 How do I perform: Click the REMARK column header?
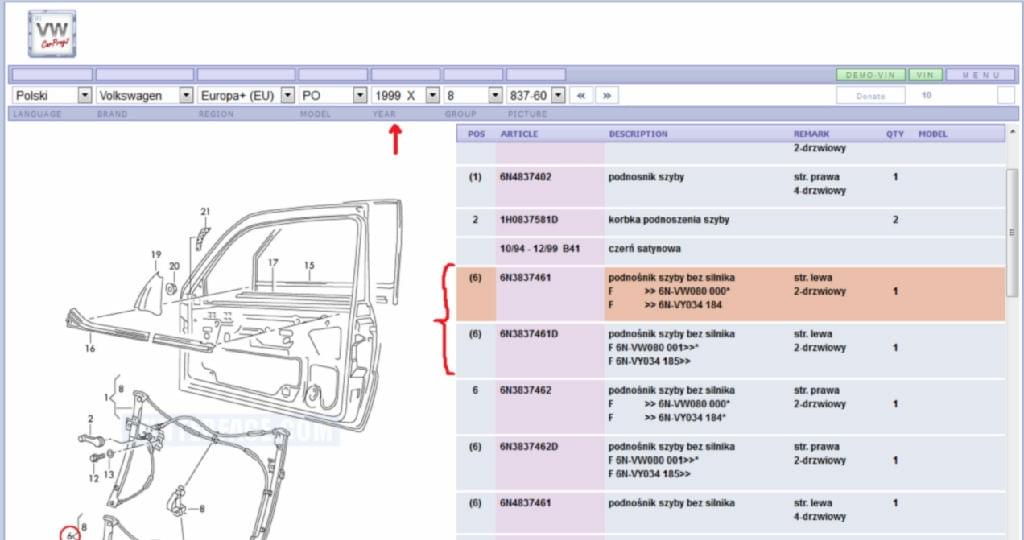point(812,134)
